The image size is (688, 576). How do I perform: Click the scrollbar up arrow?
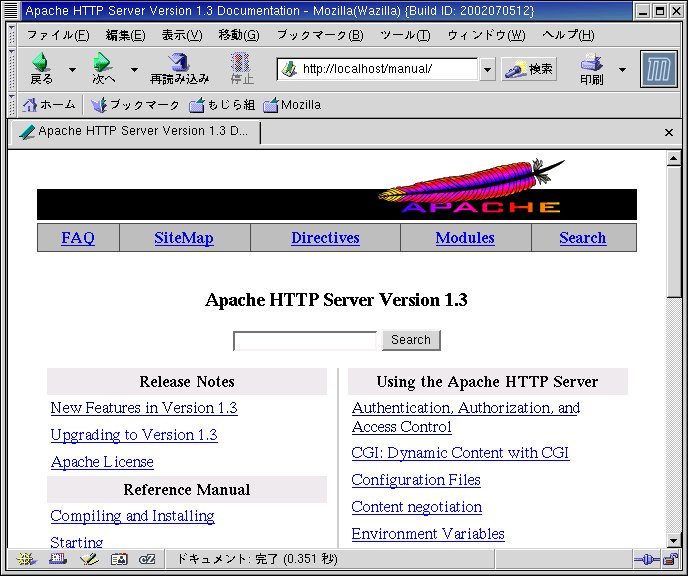(674, 158)
